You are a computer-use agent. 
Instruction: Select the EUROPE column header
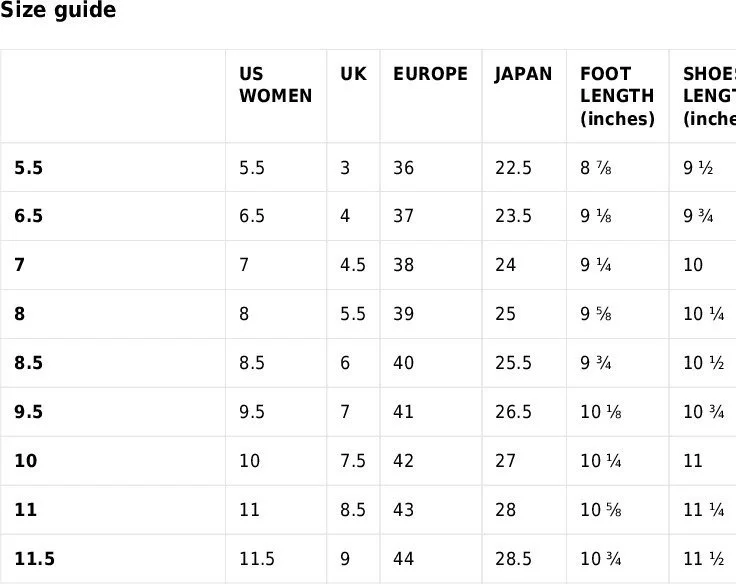click(x=430, y=74)
